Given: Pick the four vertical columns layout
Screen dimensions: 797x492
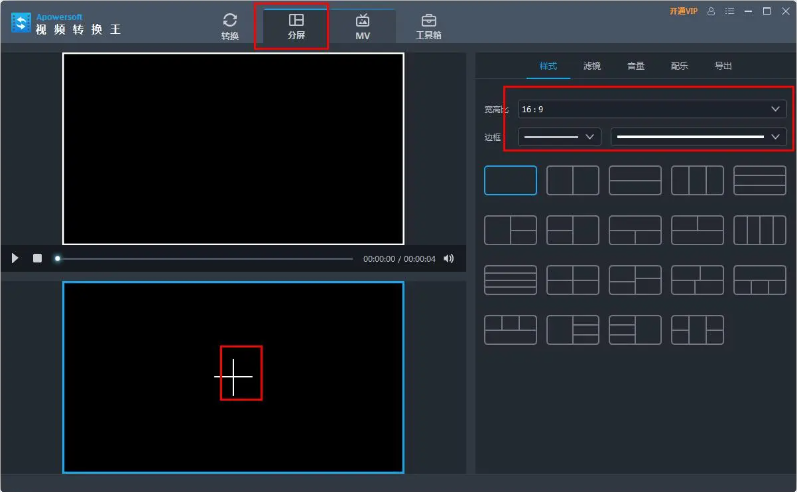Looking at the screenshot, I should pos(759,230).
